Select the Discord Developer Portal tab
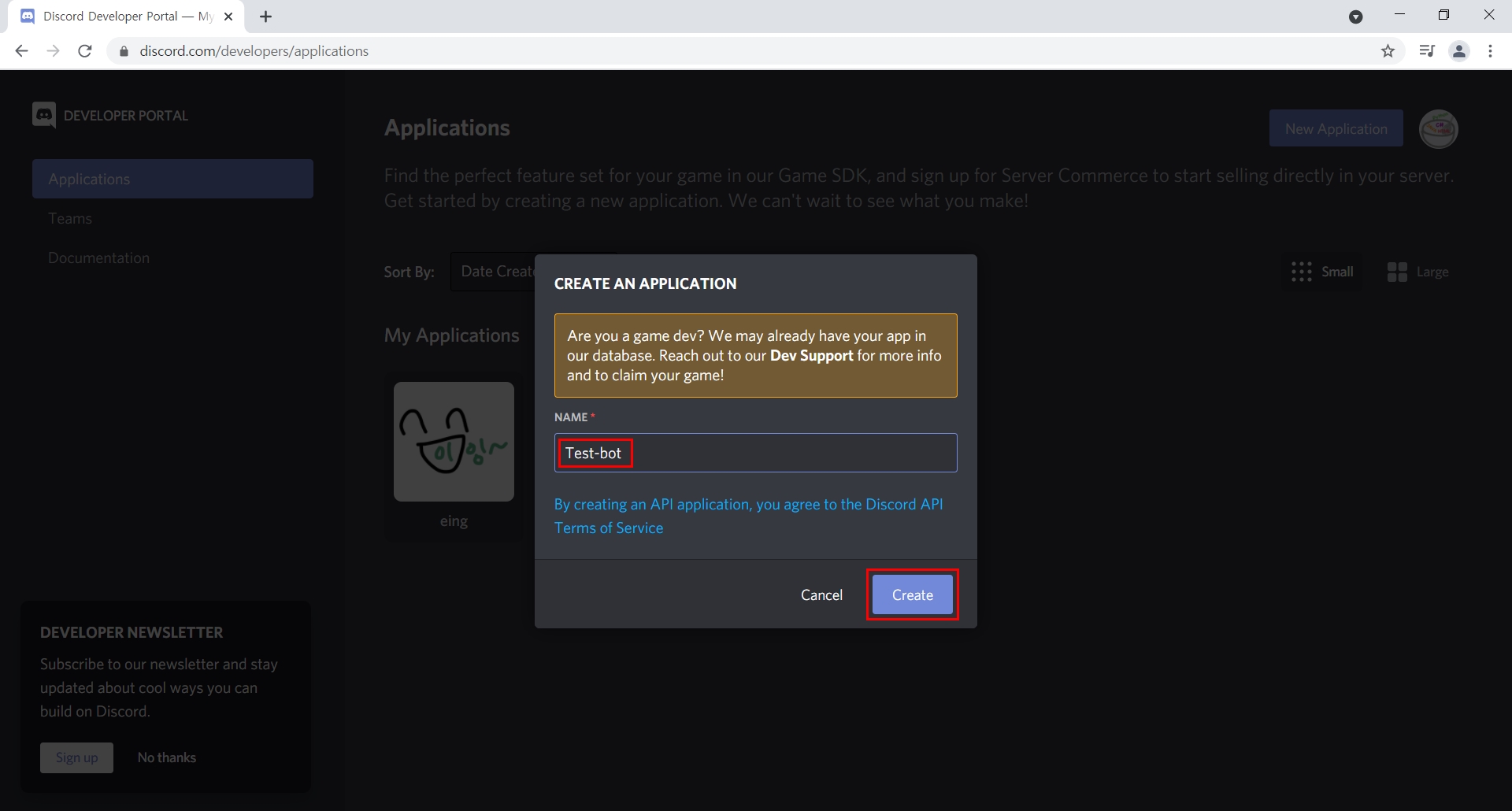Viewport: 1512px width, 811px height. [126, 17]
